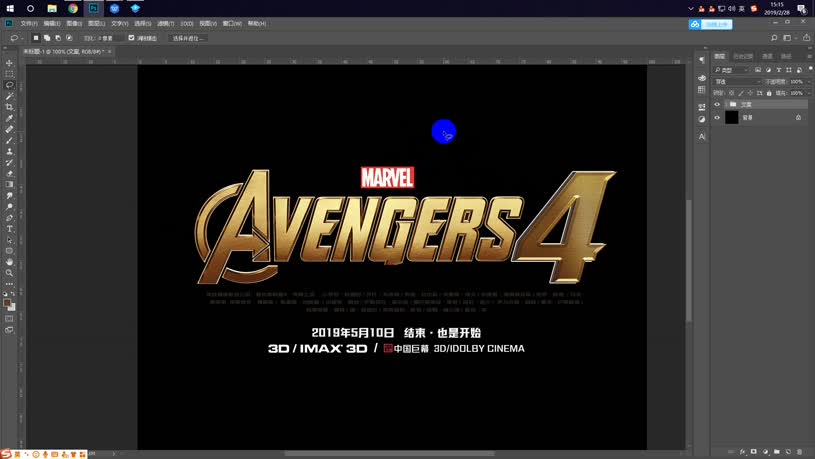Click Select and Mask button
Viewport: 815px width, 459px height.
point(188,38)
